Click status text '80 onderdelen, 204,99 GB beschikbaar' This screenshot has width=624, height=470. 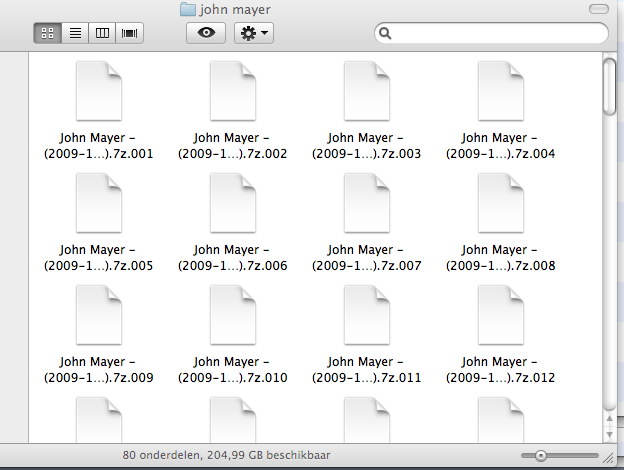point(226,455)
